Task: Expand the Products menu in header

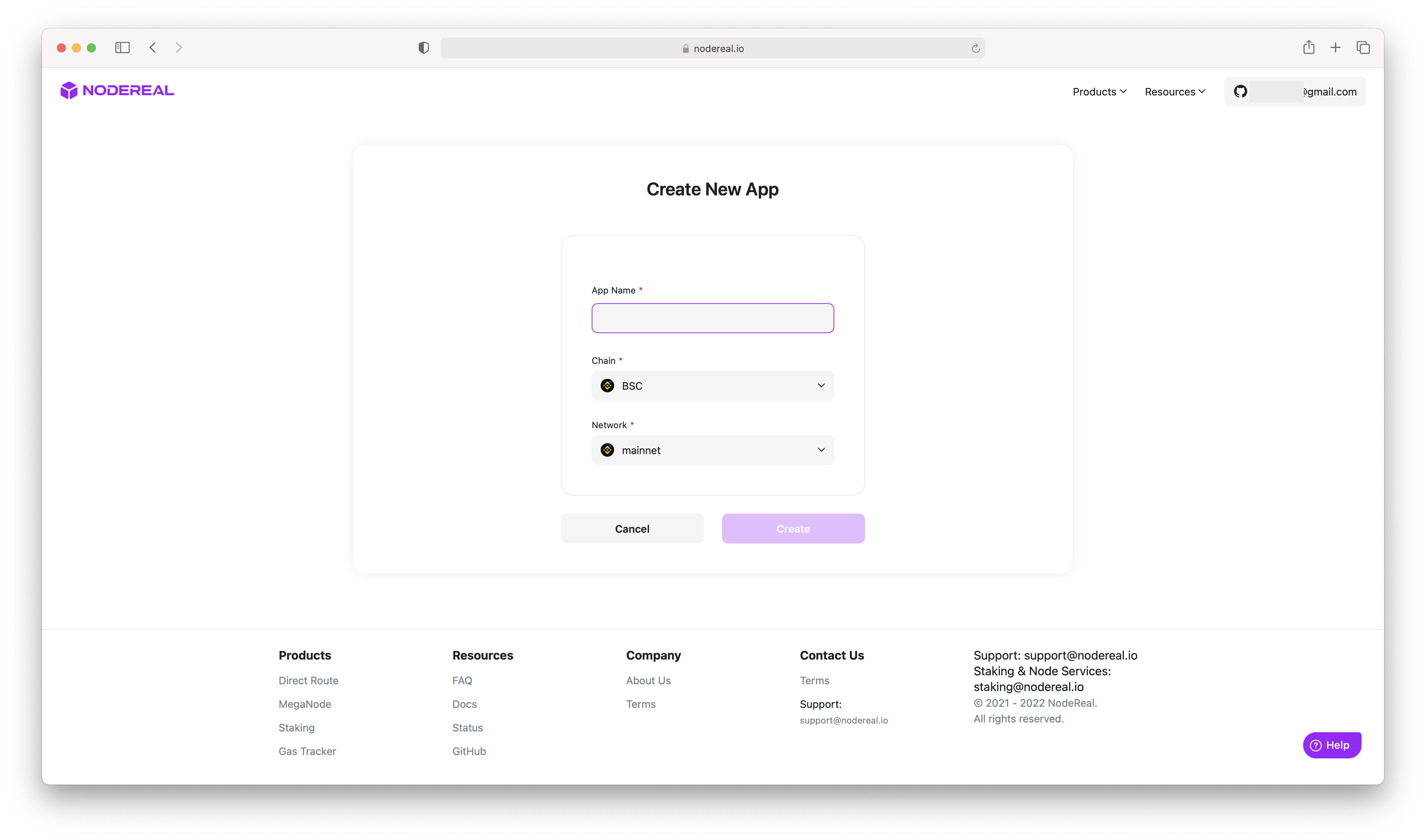Action: pos(1099,92)
